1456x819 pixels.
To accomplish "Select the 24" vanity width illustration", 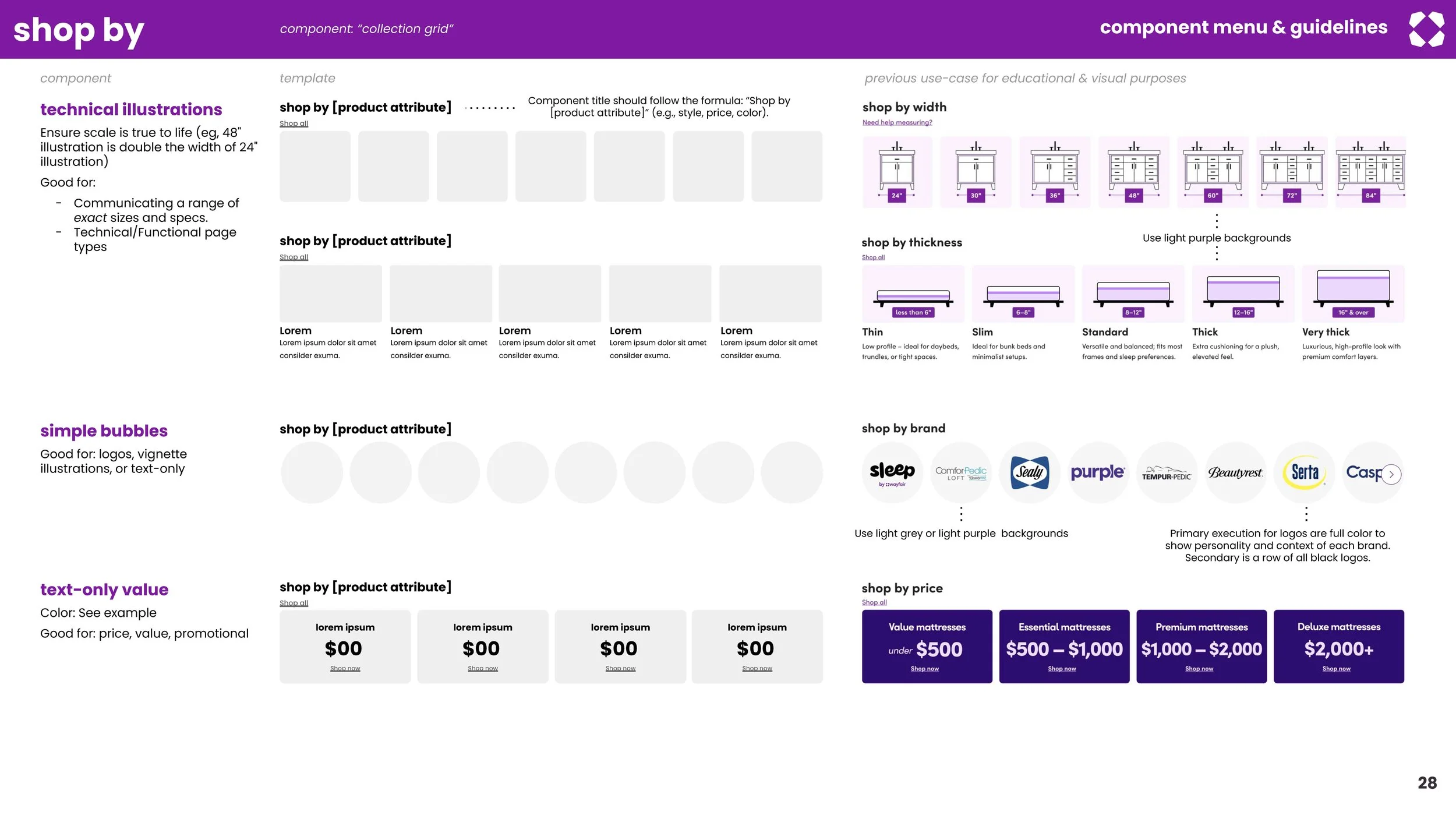I will click(x=897, y=172).
